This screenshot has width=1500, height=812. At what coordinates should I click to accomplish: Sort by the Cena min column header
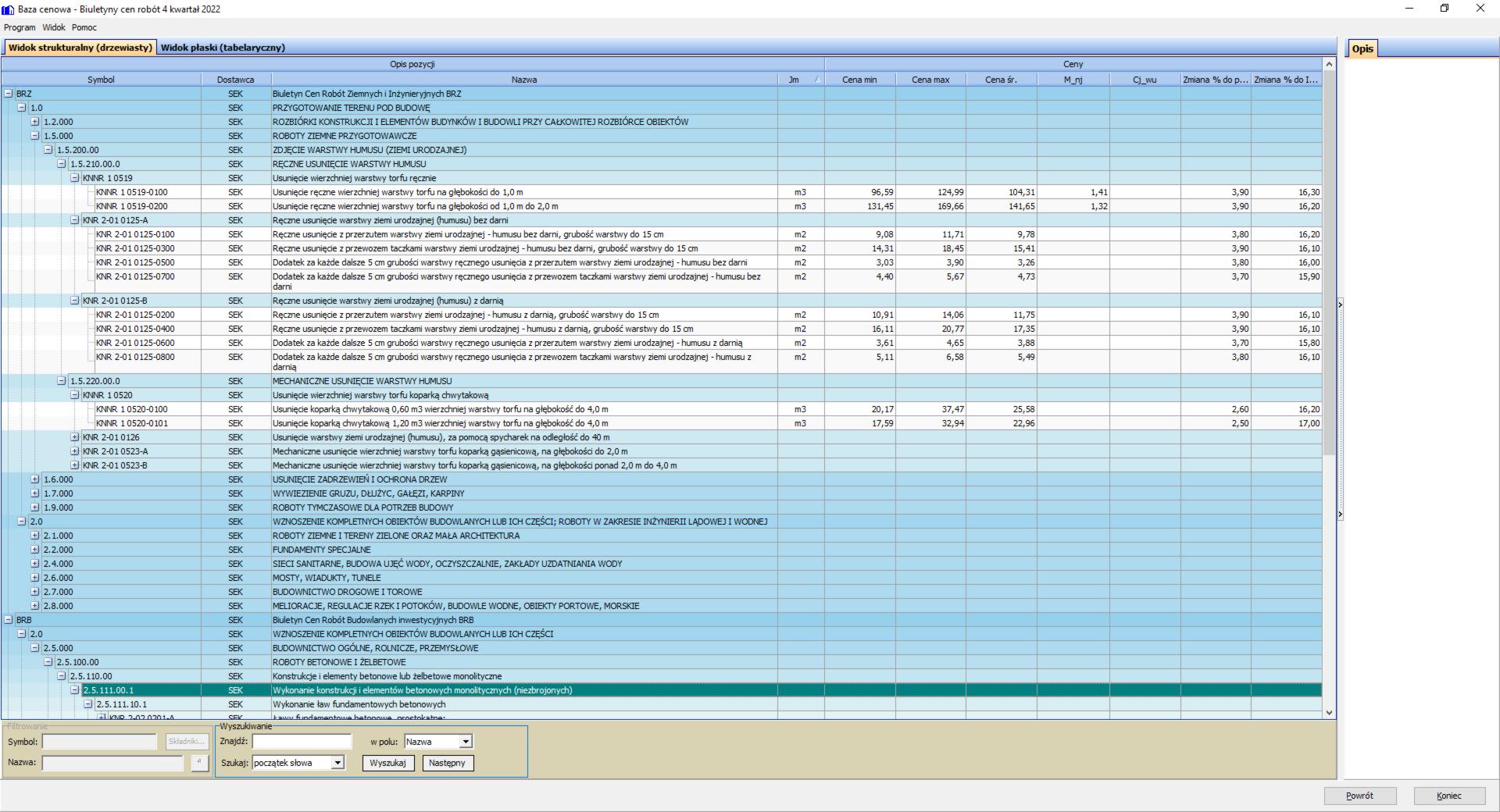859,80
